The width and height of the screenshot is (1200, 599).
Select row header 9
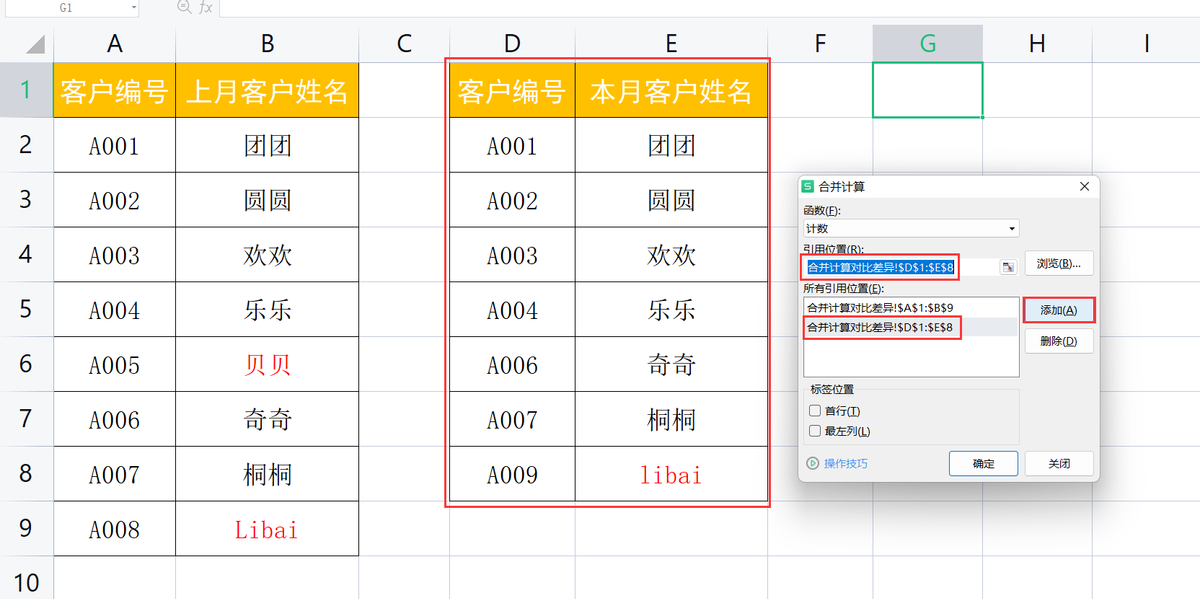pyautogui.click(x=27, y=528)
